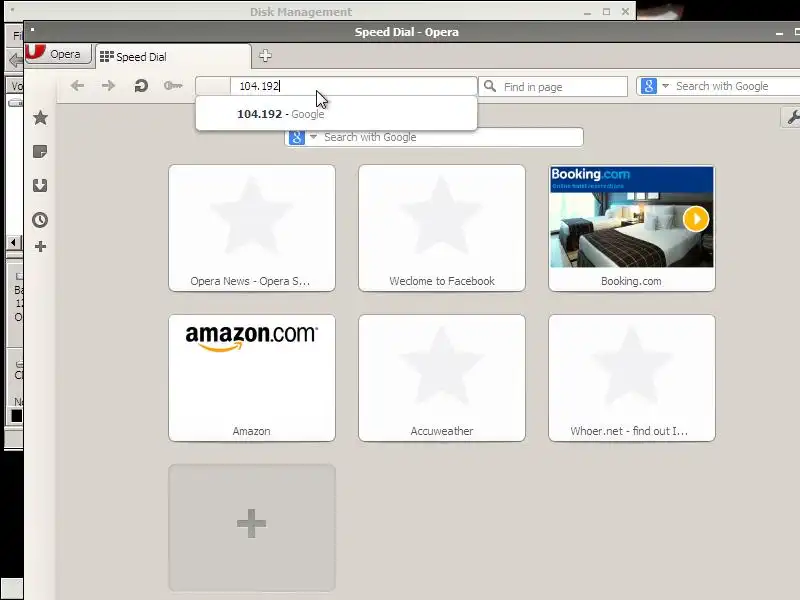Open the Welcome to Facebook speed dial
The height and width of the screenshot is (600, 800).
442,228
